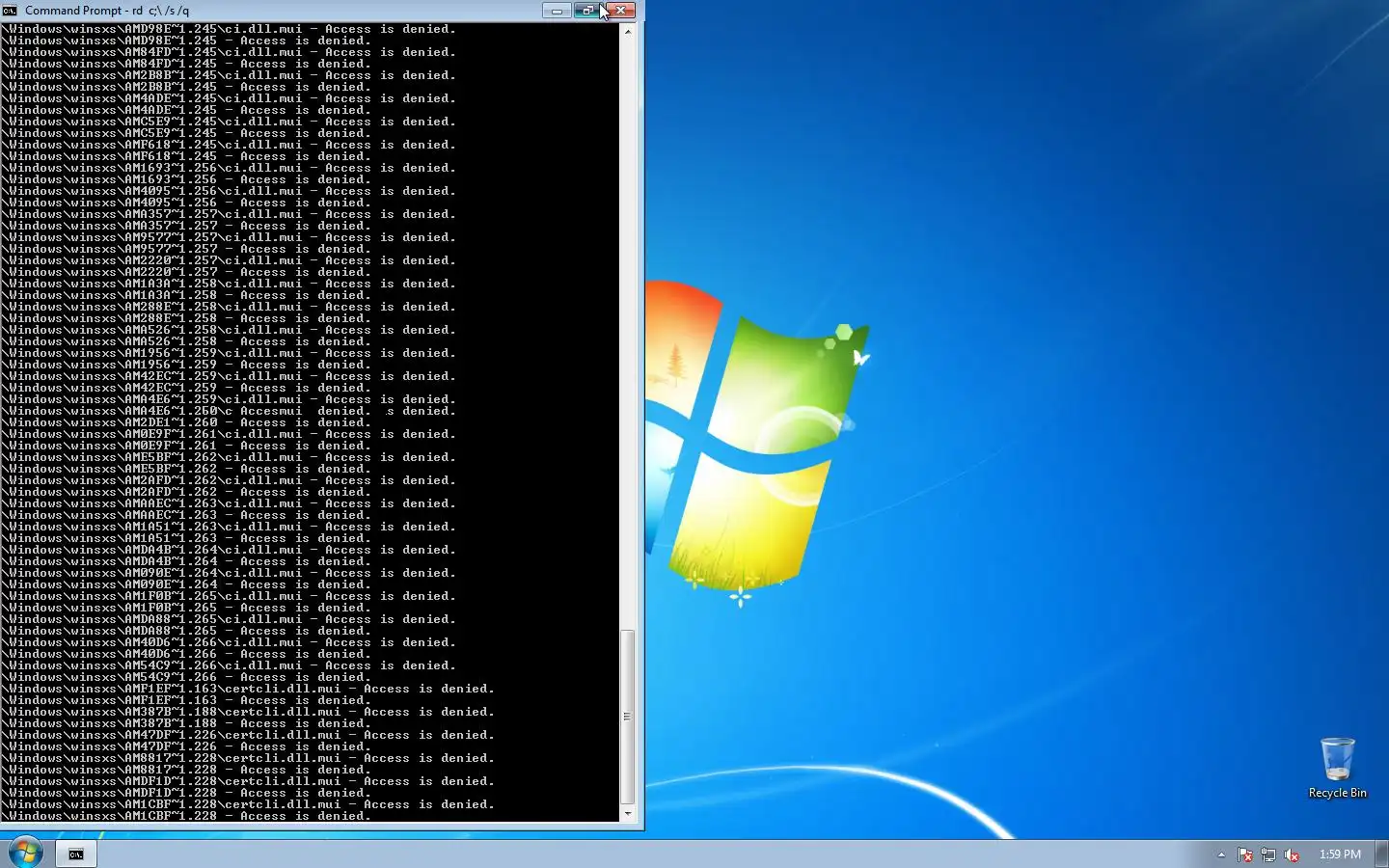Screen dimensions: 1389x868
Task: Click the AMAAEC~1.263\ci.dll.mui access denied line
Action: pyautogui.click(x=229, y=503)
